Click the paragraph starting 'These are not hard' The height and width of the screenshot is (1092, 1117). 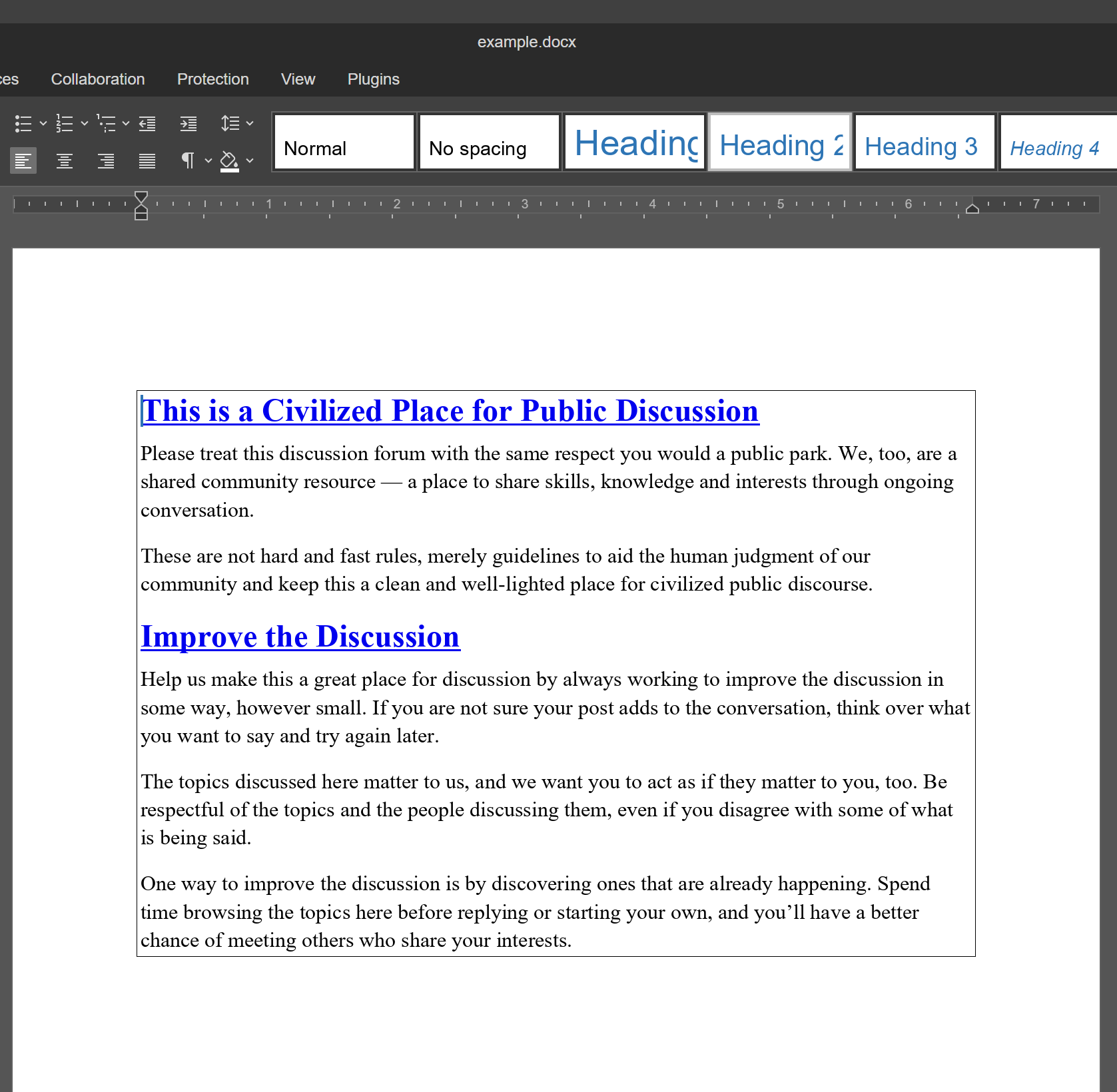[x=507, y=570]
